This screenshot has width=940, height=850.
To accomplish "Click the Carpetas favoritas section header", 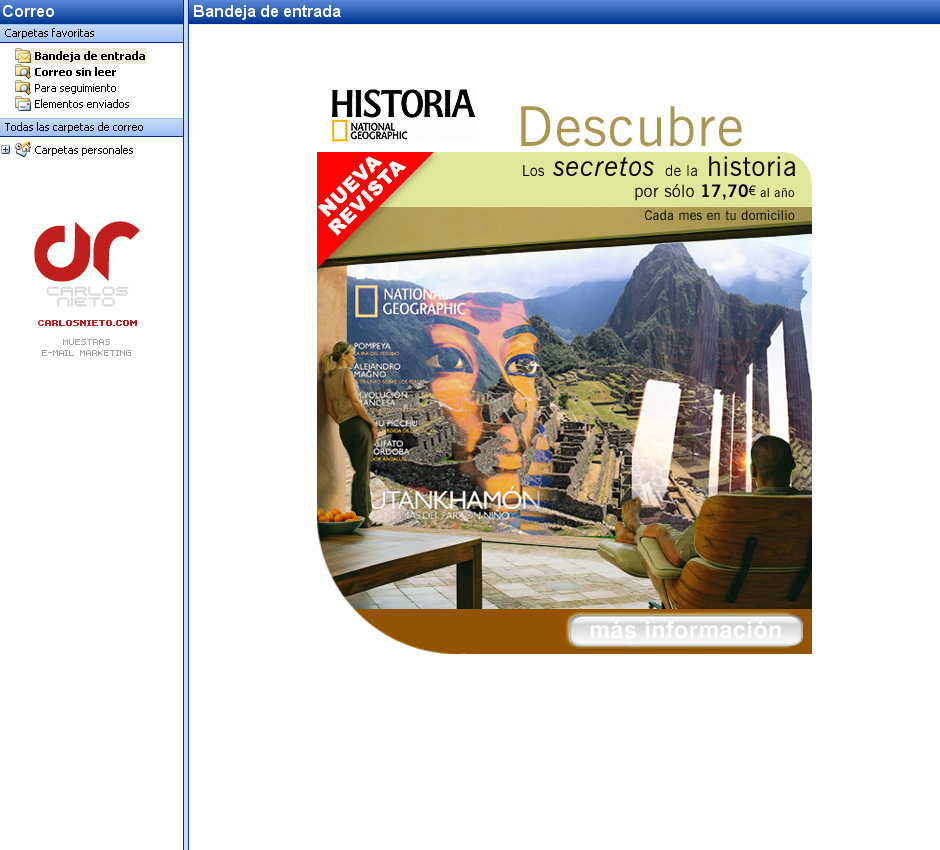I will (92, 33).
